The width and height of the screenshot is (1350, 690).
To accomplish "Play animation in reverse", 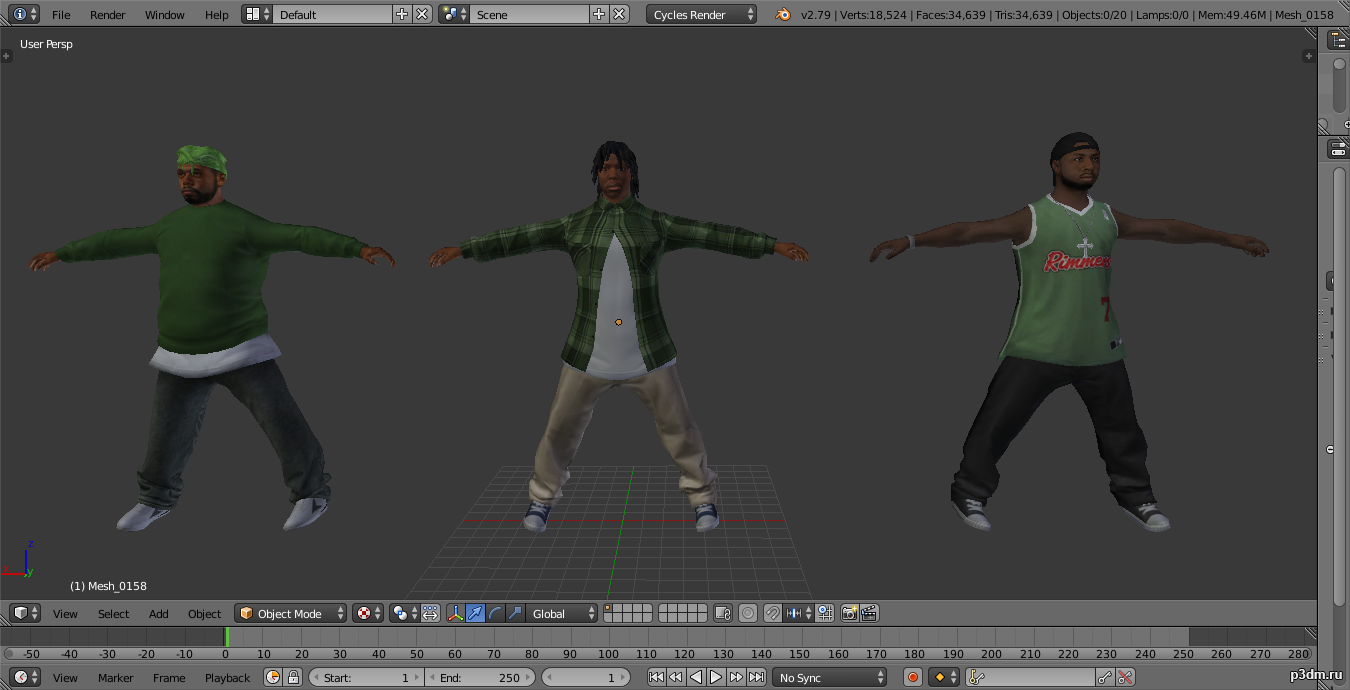I will (696, 677).
